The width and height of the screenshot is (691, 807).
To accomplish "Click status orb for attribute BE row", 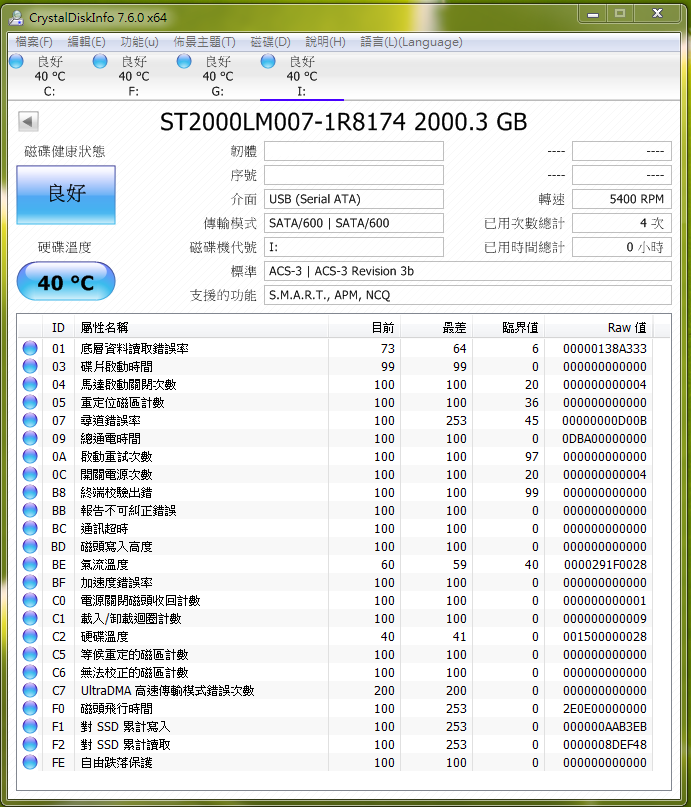I will (30, 565).
